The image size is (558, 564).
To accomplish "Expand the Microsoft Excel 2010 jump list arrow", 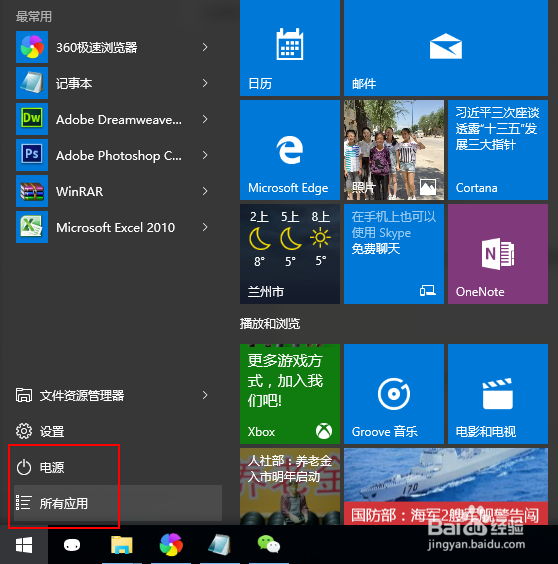I will 205,227.
